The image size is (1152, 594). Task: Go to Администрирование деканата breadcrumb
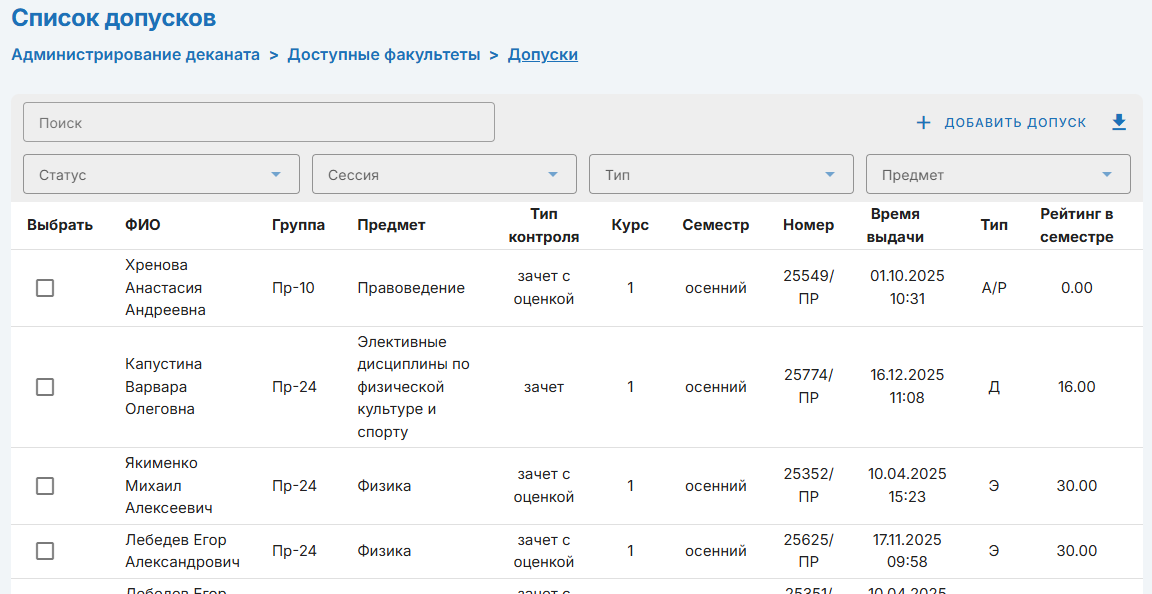[135, 54]
